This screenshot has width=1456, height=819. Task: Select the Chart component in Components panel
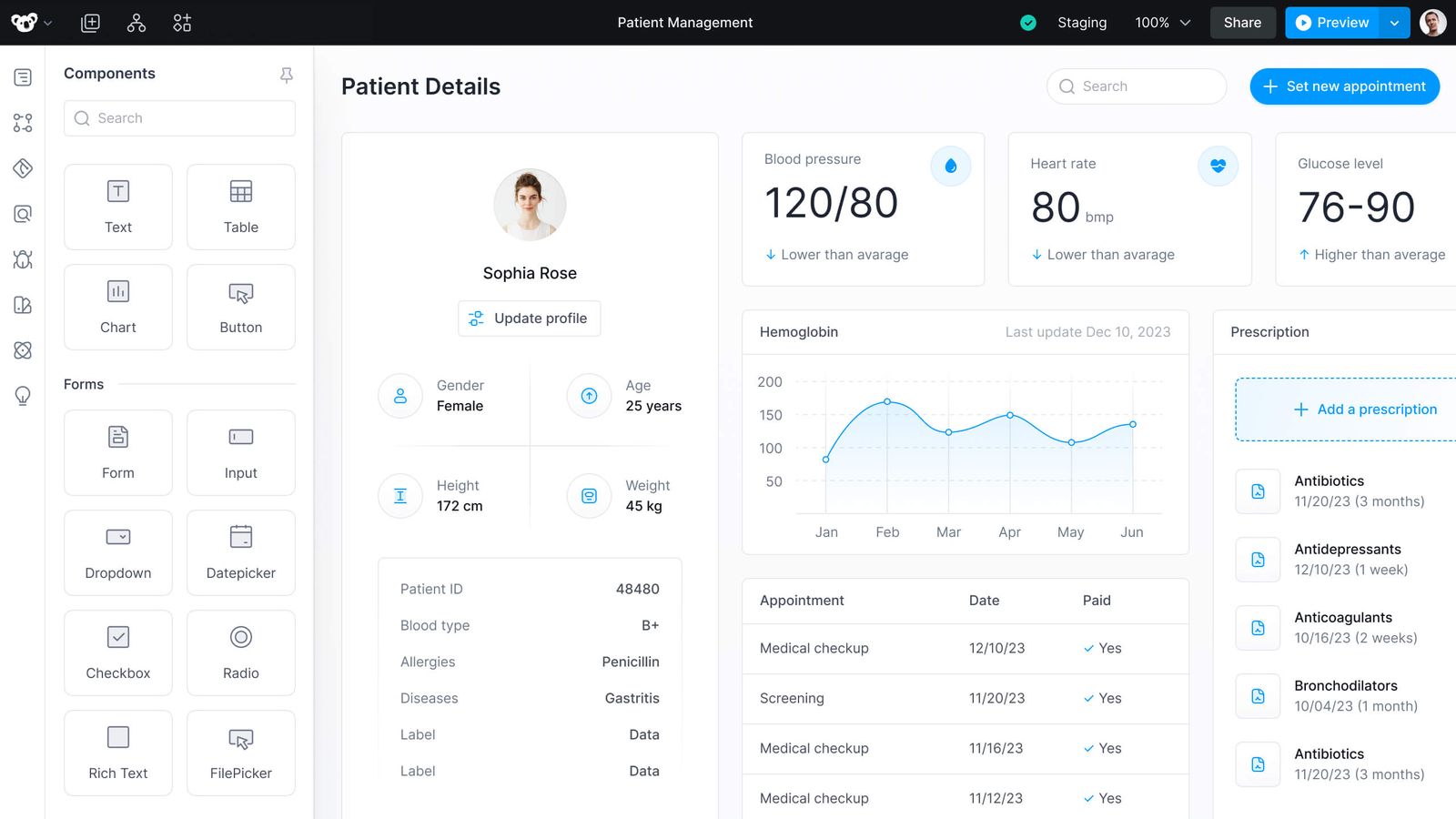click(117, 307)
